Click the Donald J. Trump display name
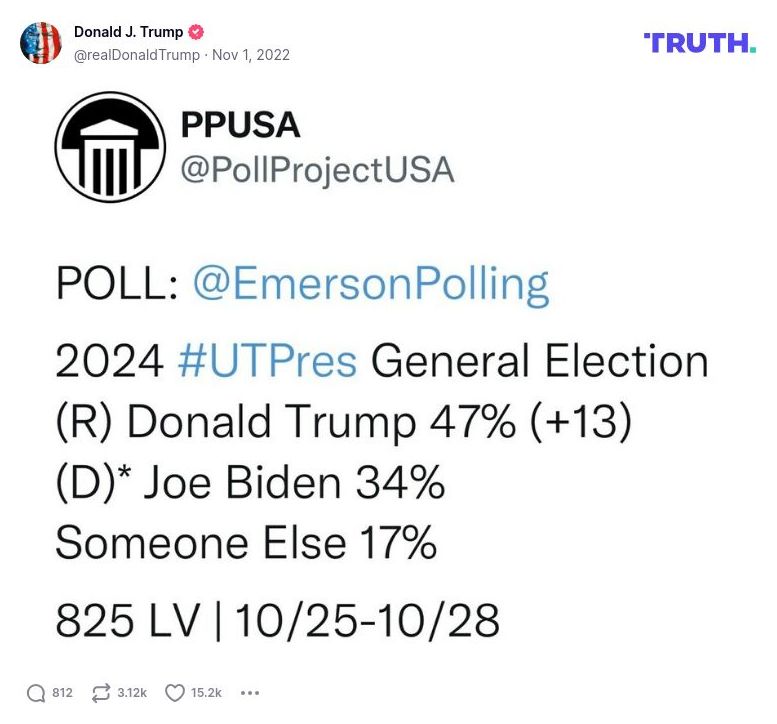 (128, 32)
